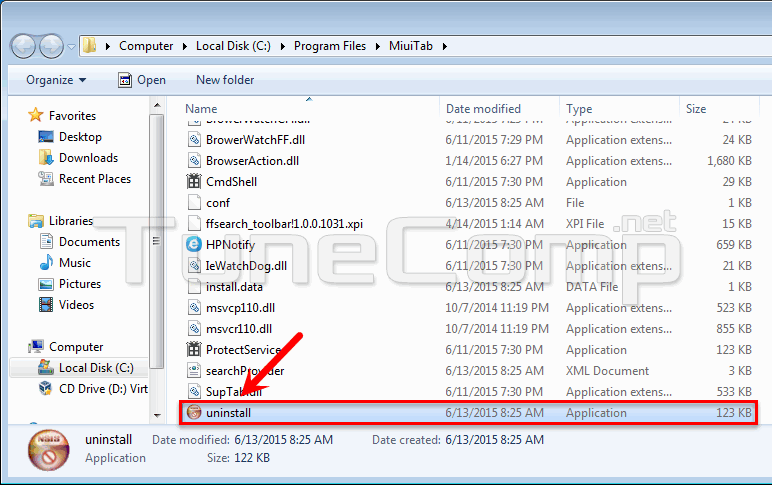The height and width of the screenshot is (485, 772).
Task: Click the DATA File type cell
Action: [592, 287]
